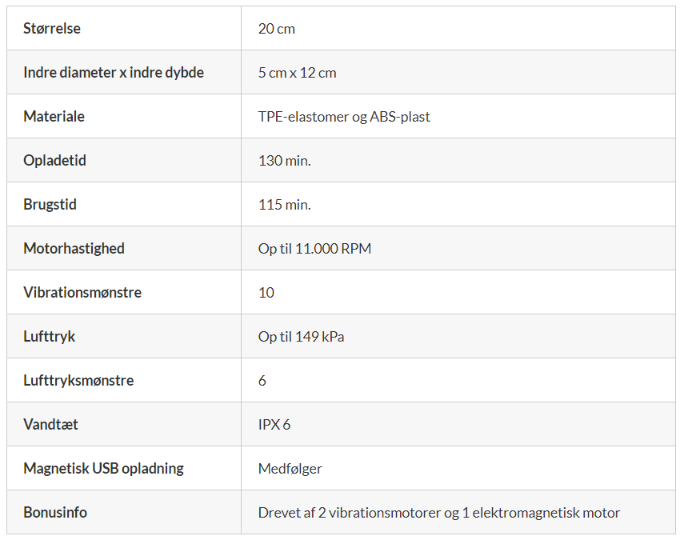The width and height of the screenshot is (684, 541).
Task: Click the 'Materiale' row label
Action: 54,117
